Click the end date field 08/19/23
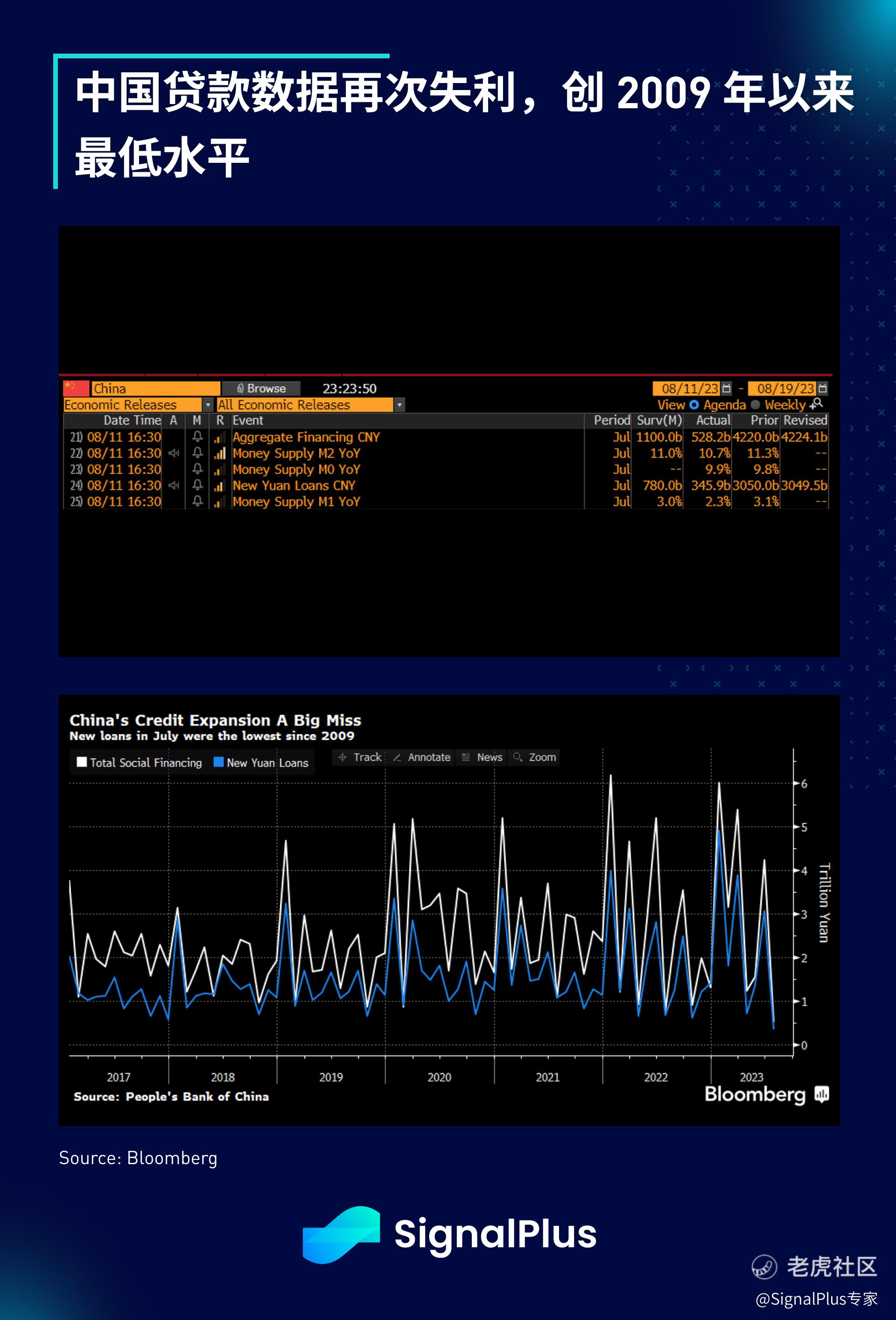The width and height of the screenshot is (896, 1320). click(782, 388)
